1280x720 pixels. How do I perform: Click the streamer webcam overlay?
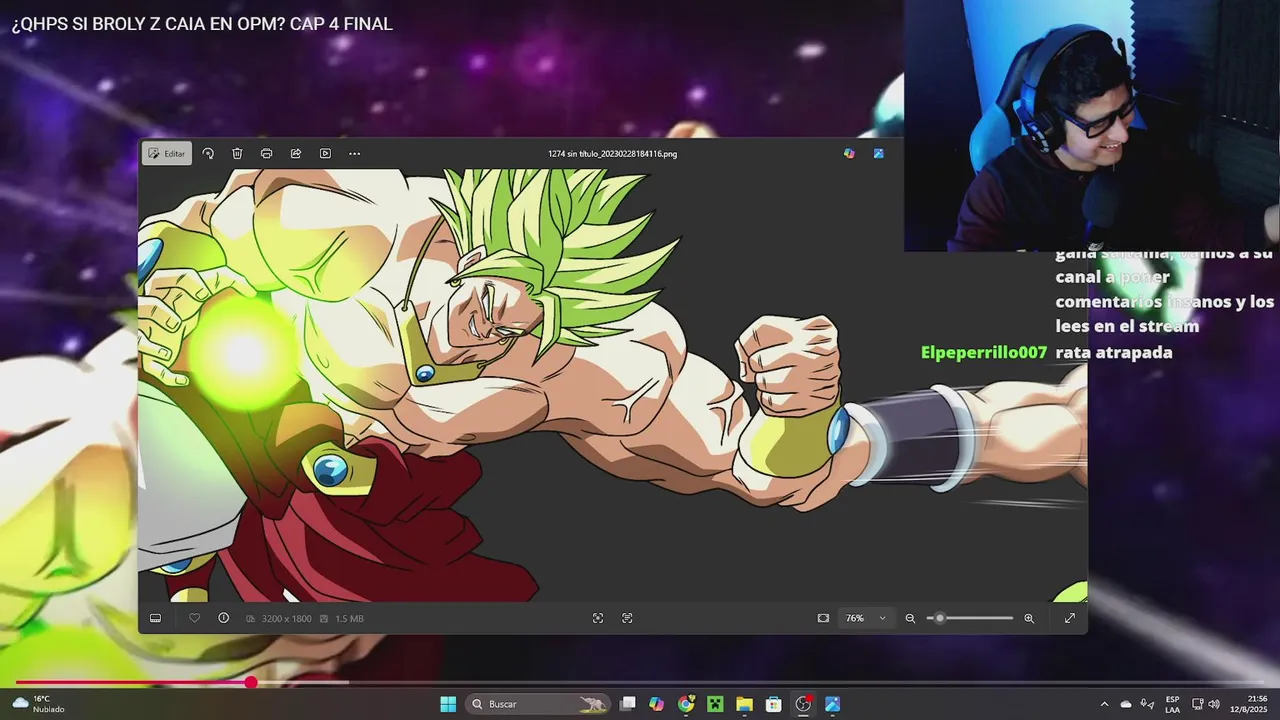(x=1092, y=125)
